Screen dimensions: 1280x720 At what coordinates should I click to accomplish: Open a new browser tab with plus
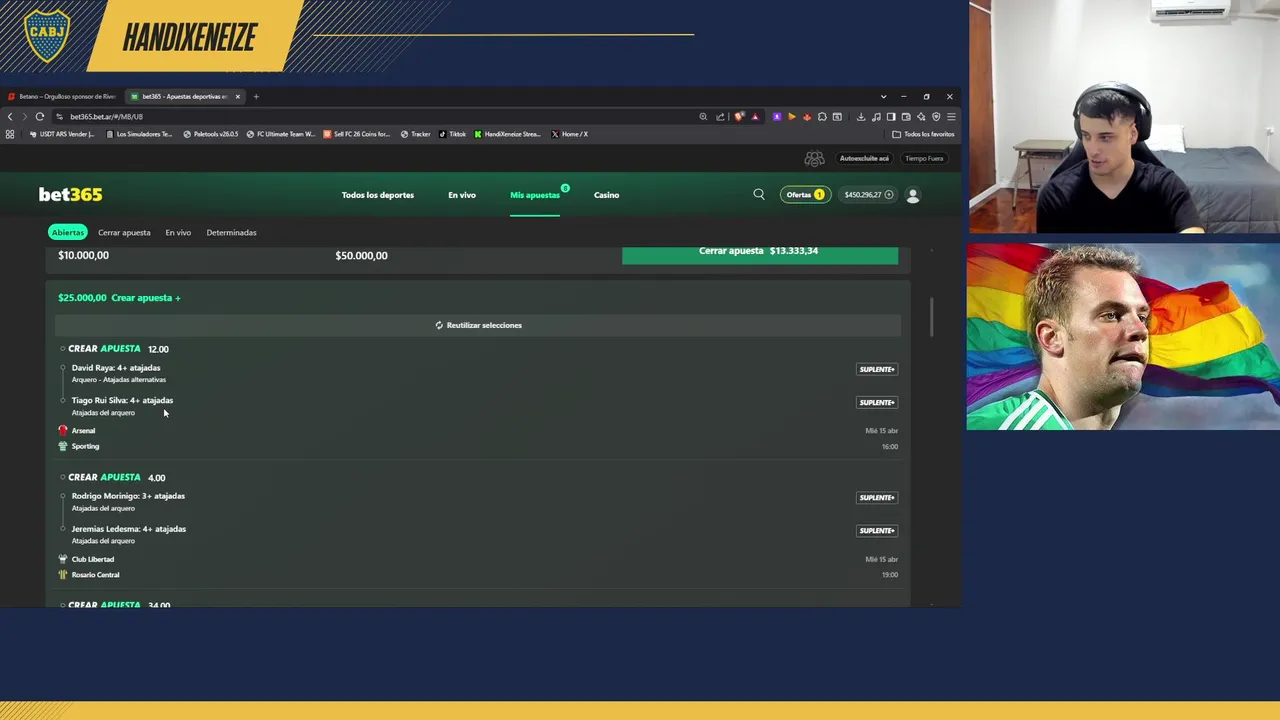256,96
